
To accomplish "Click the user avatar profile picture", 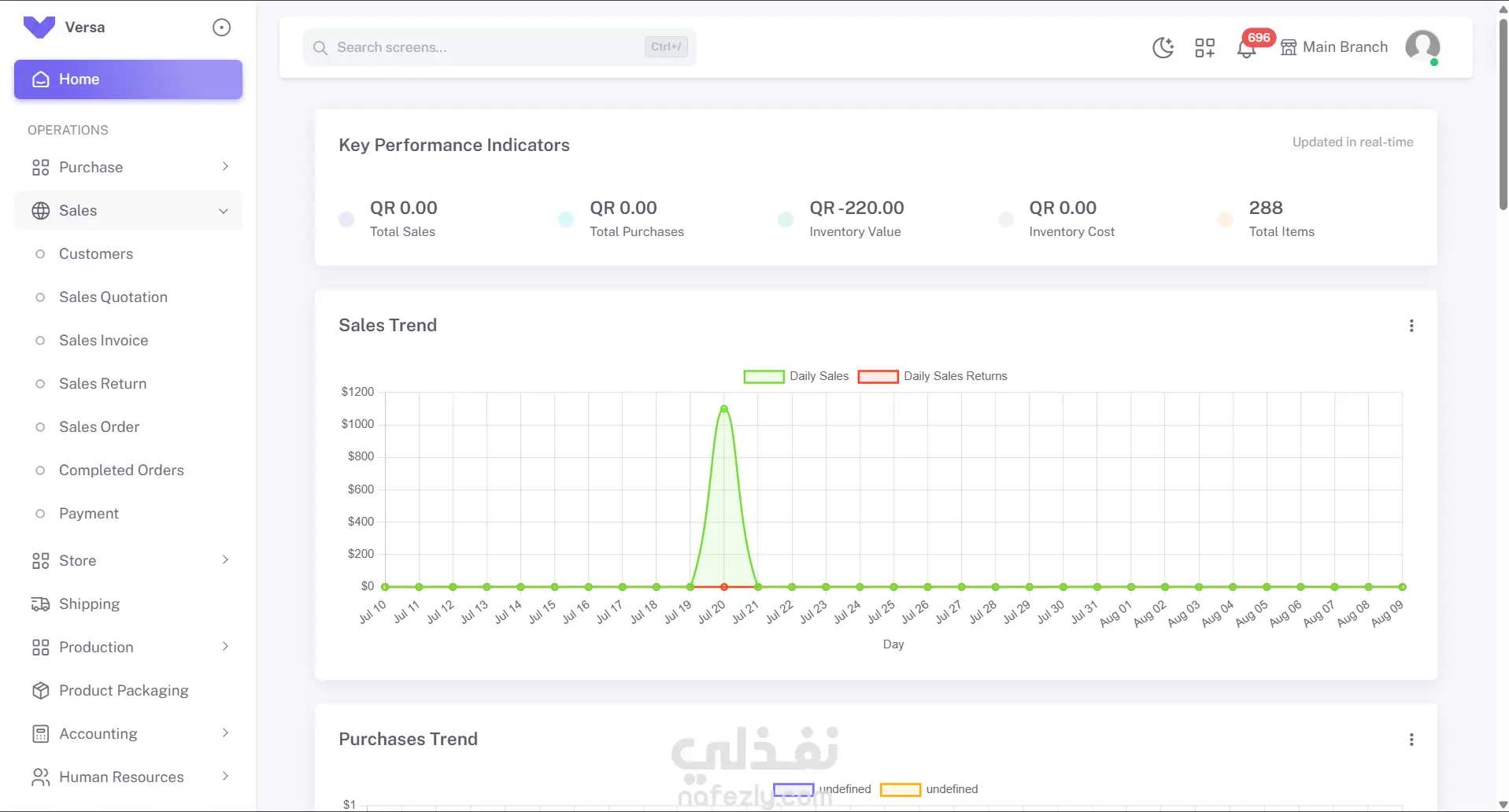I will (x=1422, y=46).
